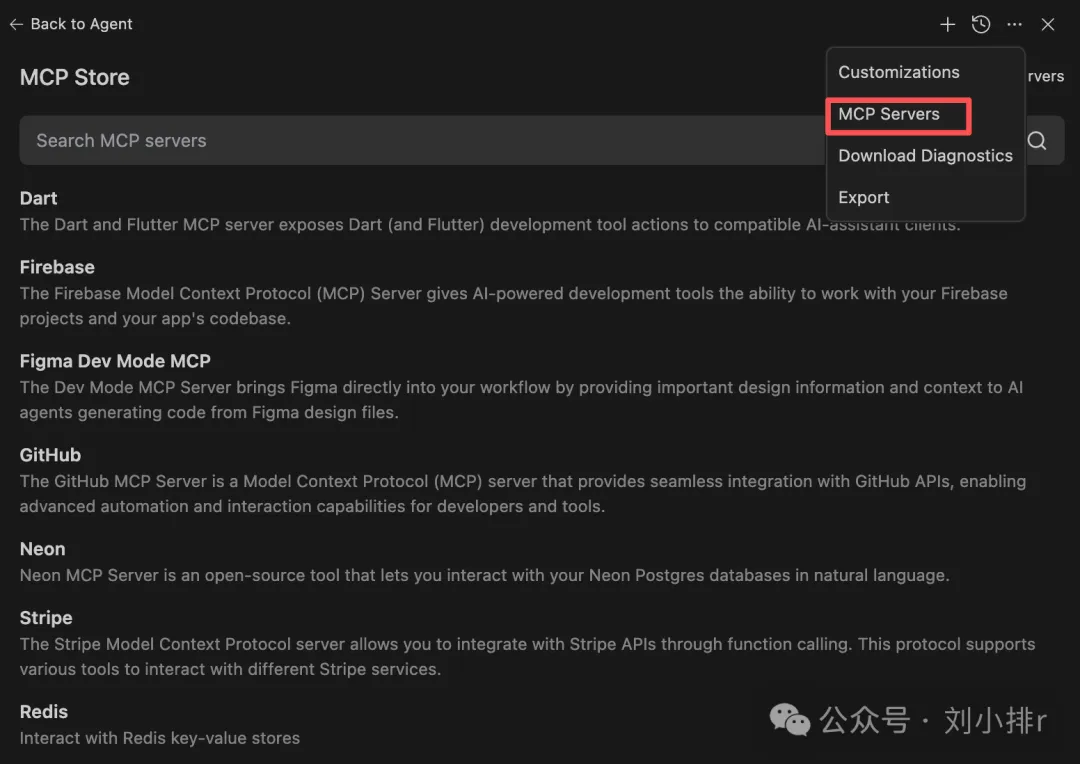Start a new conversation with plus icon

coord(947,25)
